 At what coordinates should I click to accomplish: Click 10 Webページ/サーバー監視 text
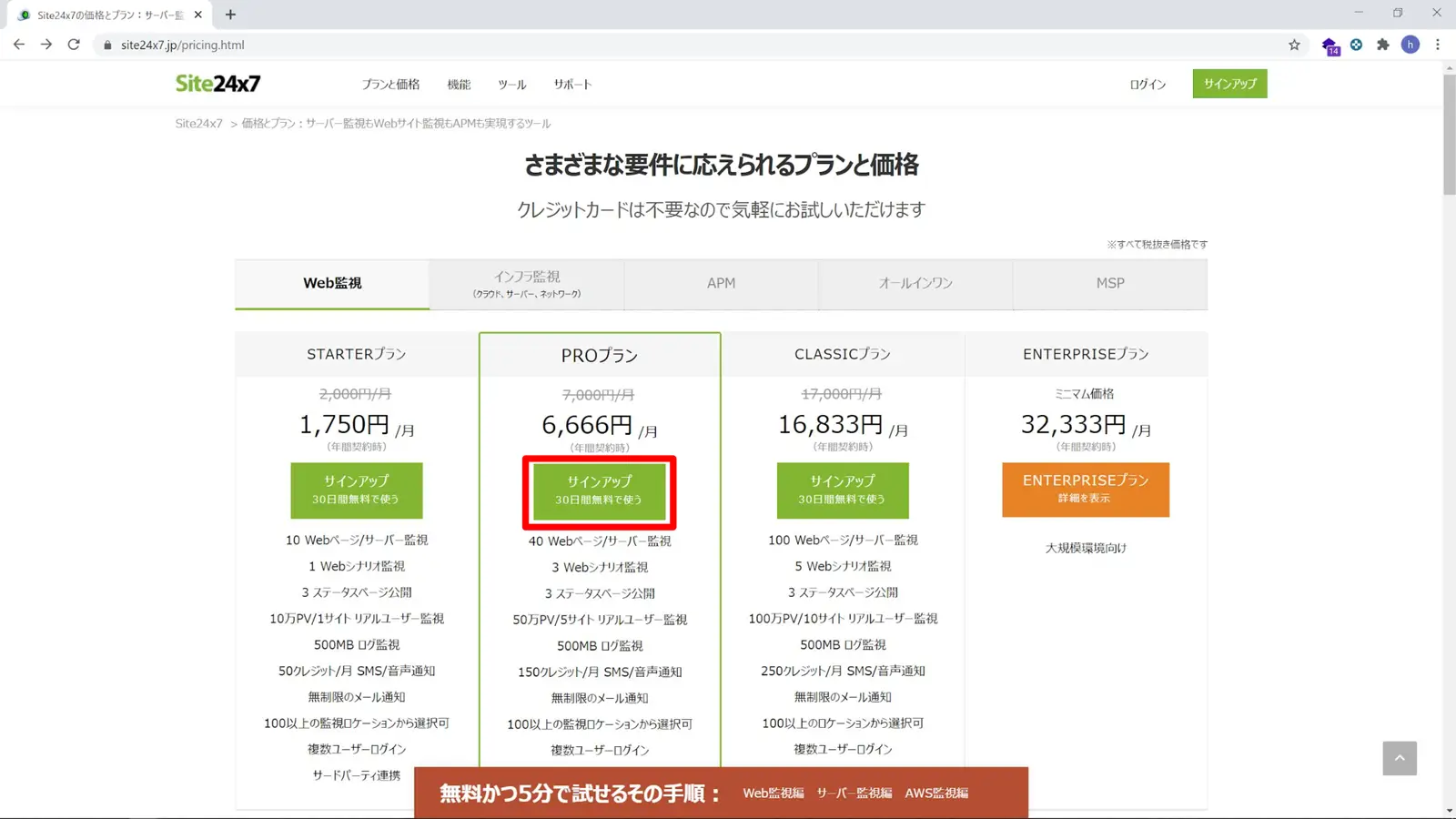357,541
